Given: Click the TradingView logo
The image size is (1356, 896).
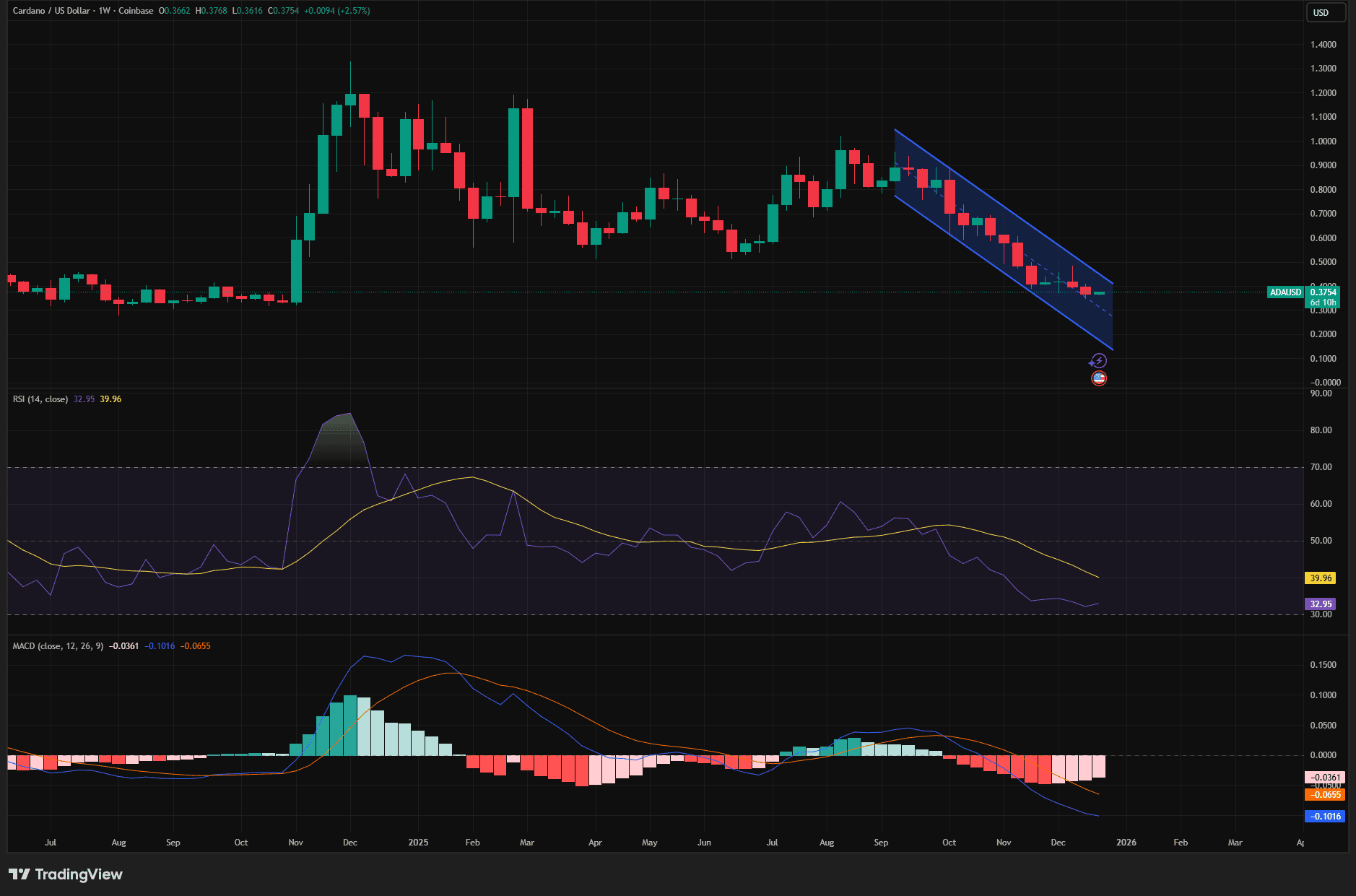Looking at the screenshot, I should click(66, 874).
